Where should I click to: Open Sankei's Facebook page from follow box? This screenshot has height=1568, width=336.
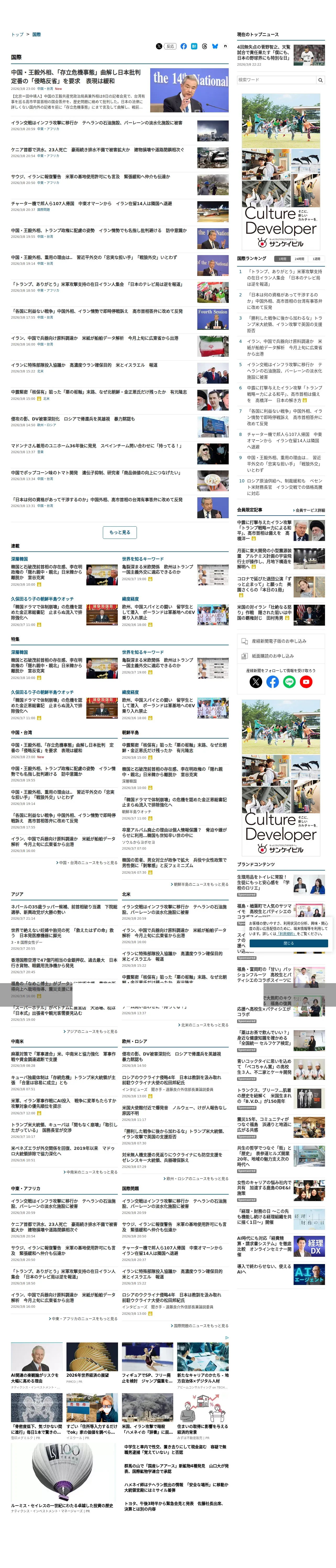[x=273, y=682]
